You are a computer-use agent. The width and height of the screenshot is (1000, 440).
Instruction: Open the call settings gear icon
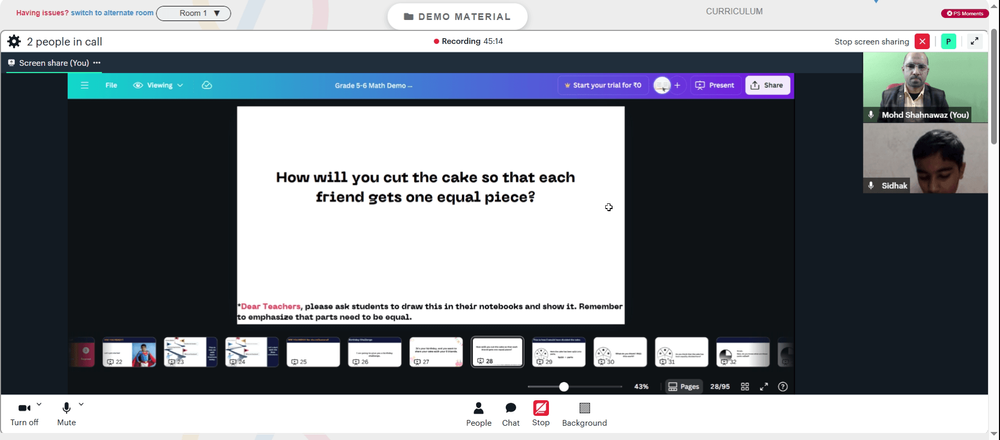14,42
